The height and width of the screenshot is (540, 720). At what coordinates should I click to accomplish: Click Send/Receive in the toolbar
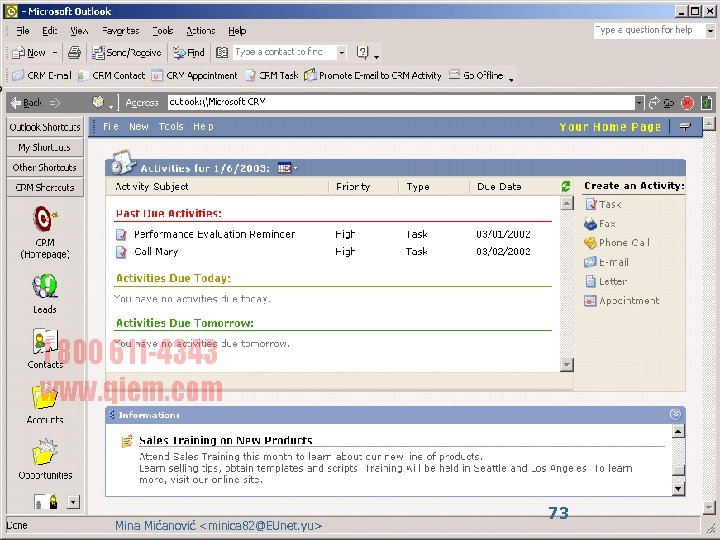(x=127, y=53)
